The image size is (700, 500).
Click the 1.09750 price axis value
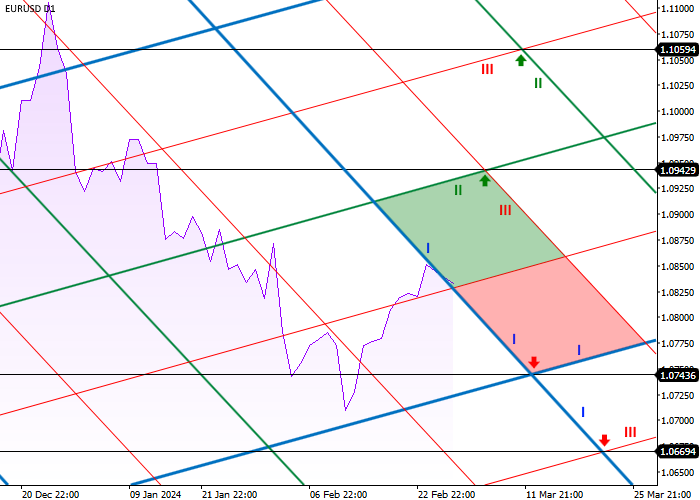[x=678, y=138]
